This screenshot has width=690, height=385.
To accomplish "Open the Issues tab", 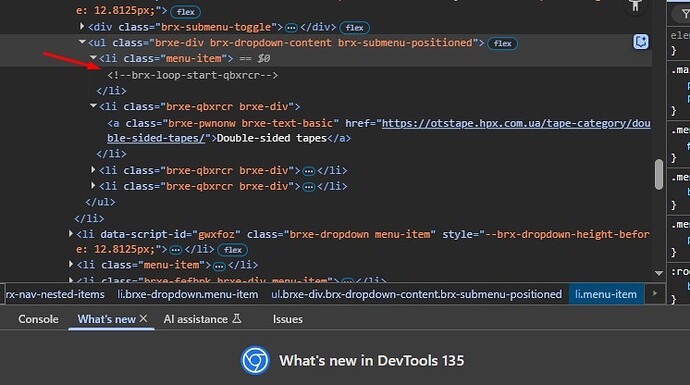I will point(287,319).
